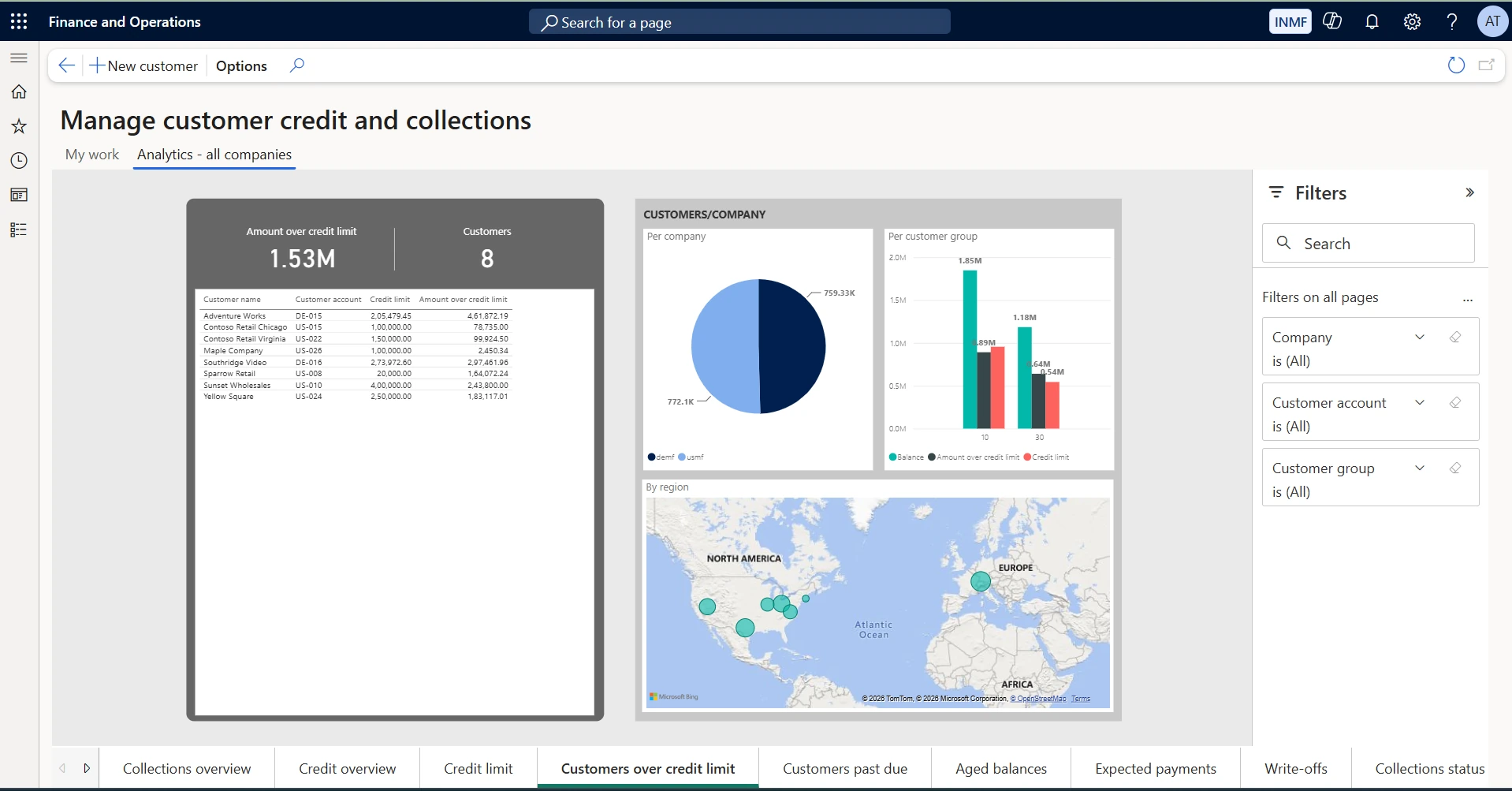The width and height of the screenshot is (1512, 791).
Task: Clear the Customer account filter eraser
Action: 1455,403
